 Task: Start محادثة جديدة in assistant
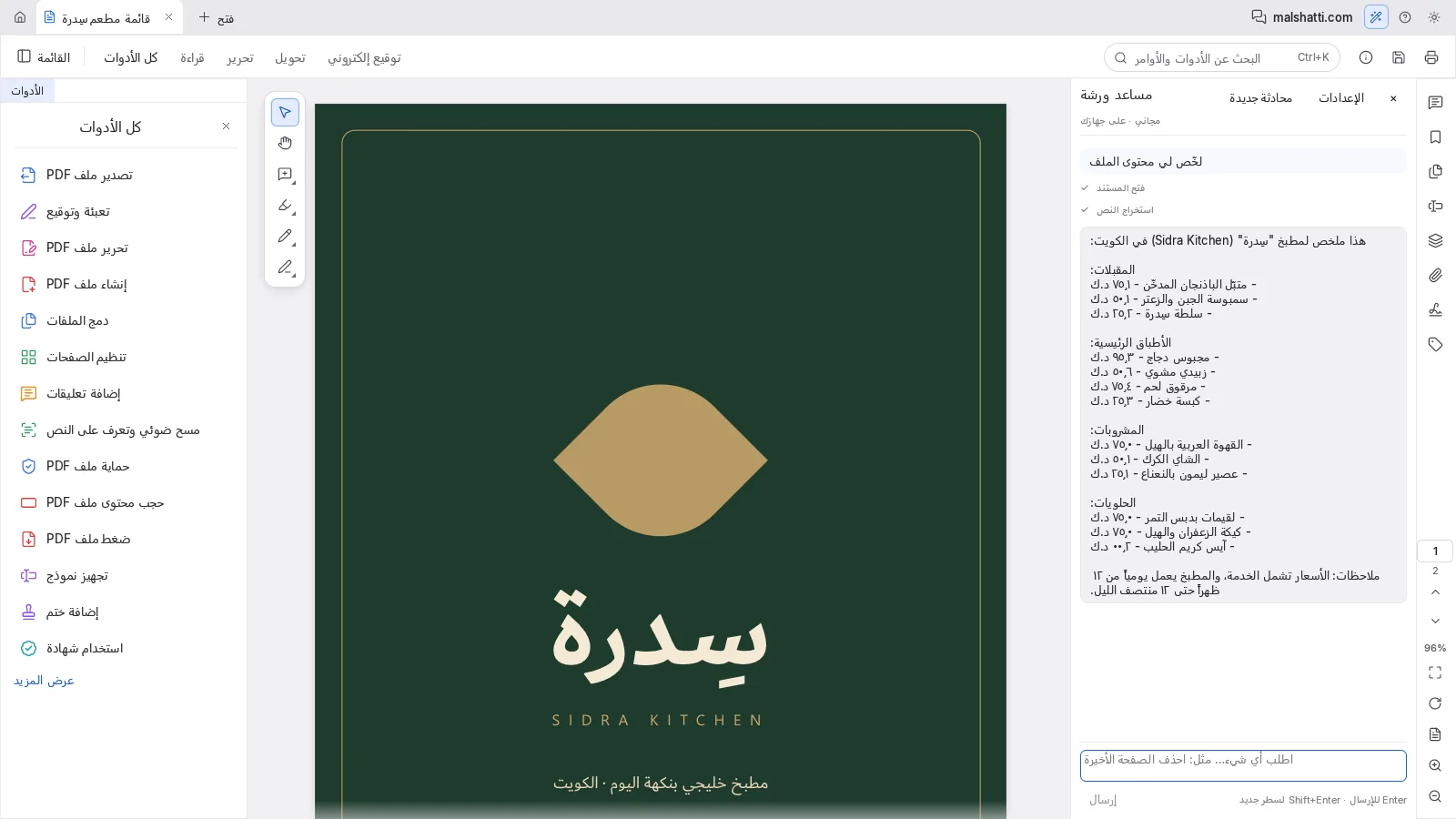click(x=1260, y=97)
